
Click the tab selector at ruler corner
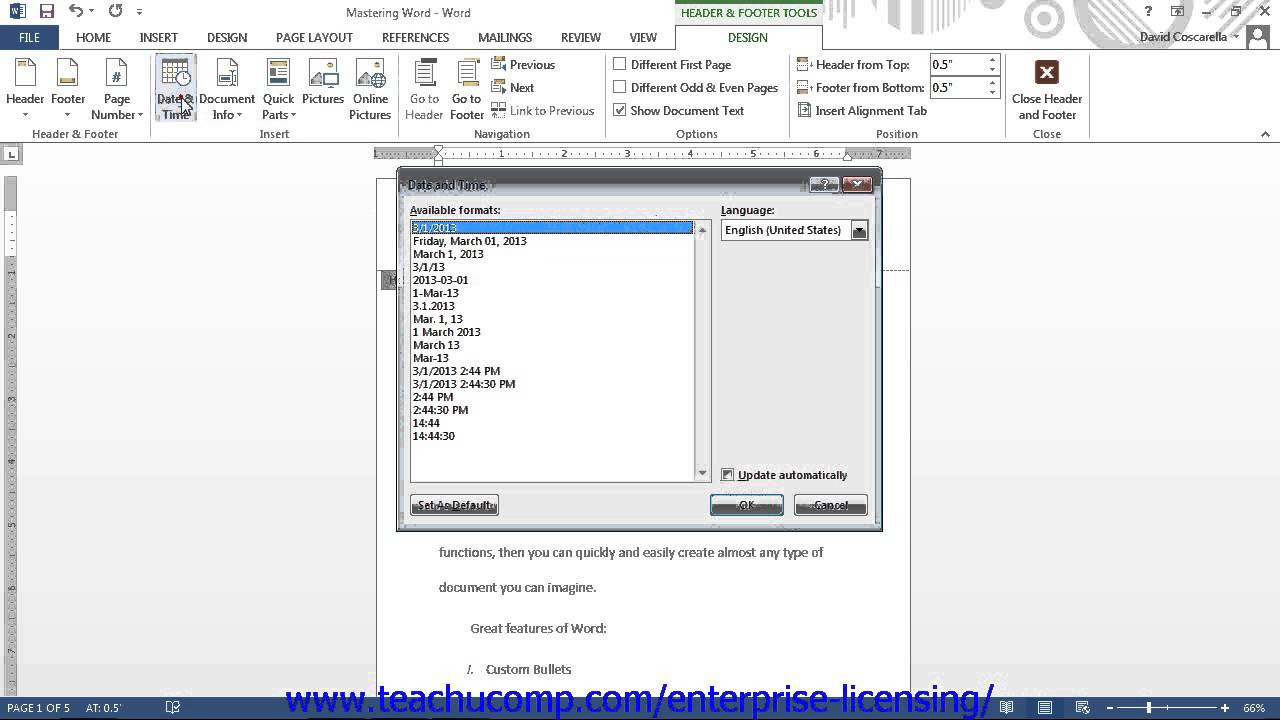pos(11,154)
